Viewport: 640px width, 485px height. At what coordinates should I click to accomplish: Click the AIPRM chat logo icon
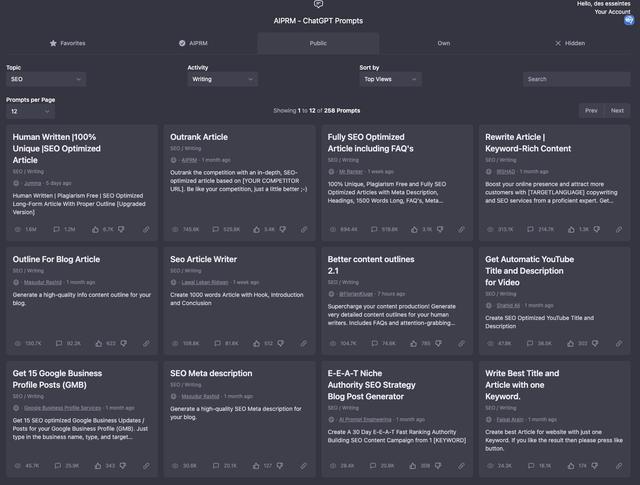pos(318,4)
